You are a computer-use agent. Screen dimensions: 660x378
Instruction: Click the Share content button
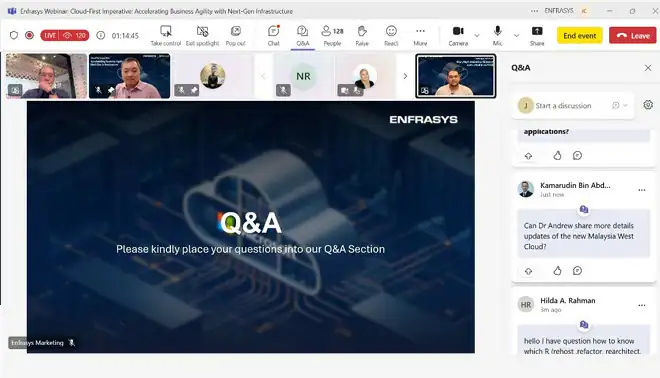click(x=537, y=36)
